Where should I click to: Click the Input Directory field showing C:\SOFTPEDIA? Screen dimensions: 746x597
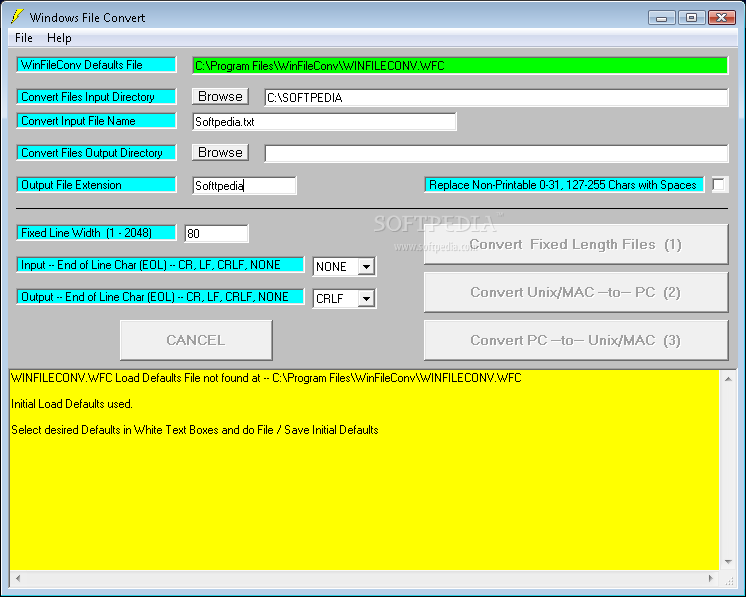click(496, 98)
